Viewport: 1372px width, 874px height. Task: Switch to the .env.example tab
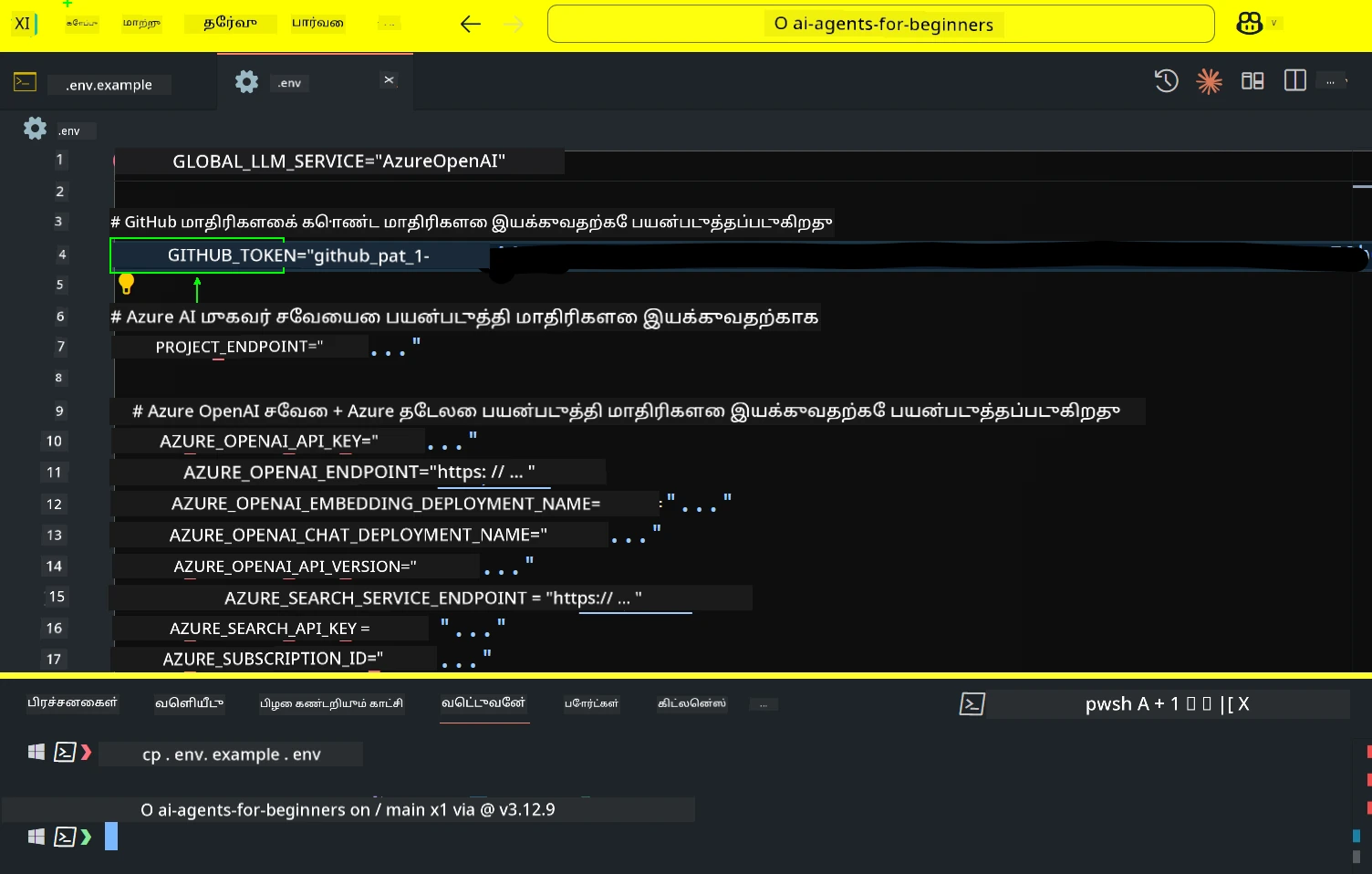tap(109, 84)
